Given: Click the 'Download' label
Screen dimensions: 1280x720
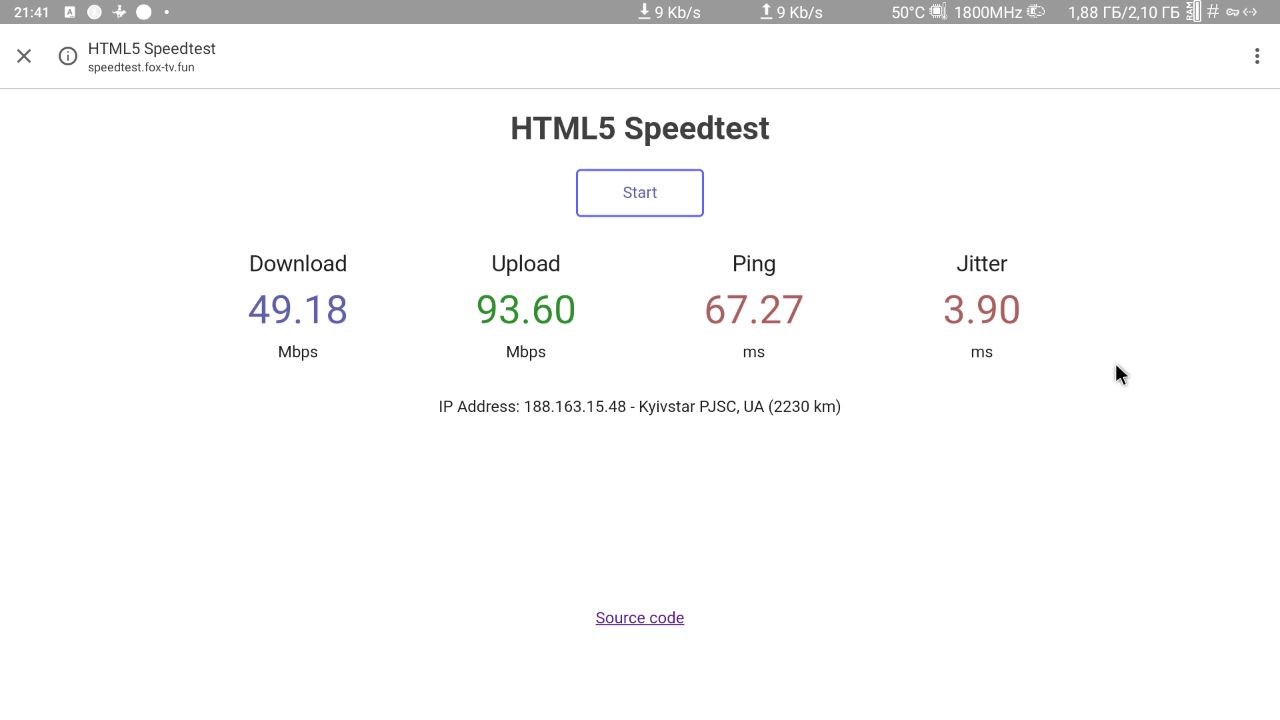Looking at the screenshot, I should tap(298, 264).
